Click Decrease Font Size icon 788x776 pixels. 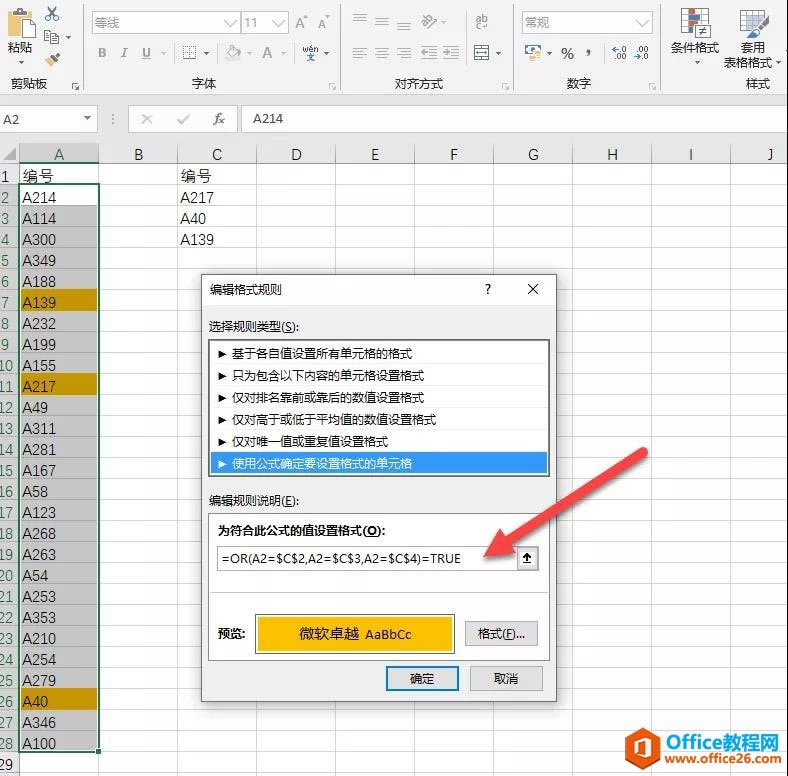323,23
